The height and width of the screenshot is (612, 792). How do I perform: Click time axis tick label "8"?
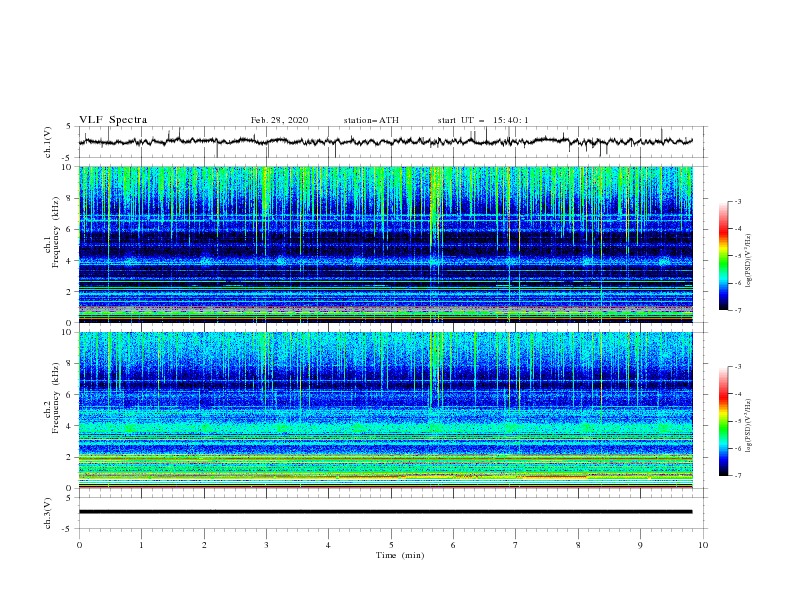coord(578,545)
